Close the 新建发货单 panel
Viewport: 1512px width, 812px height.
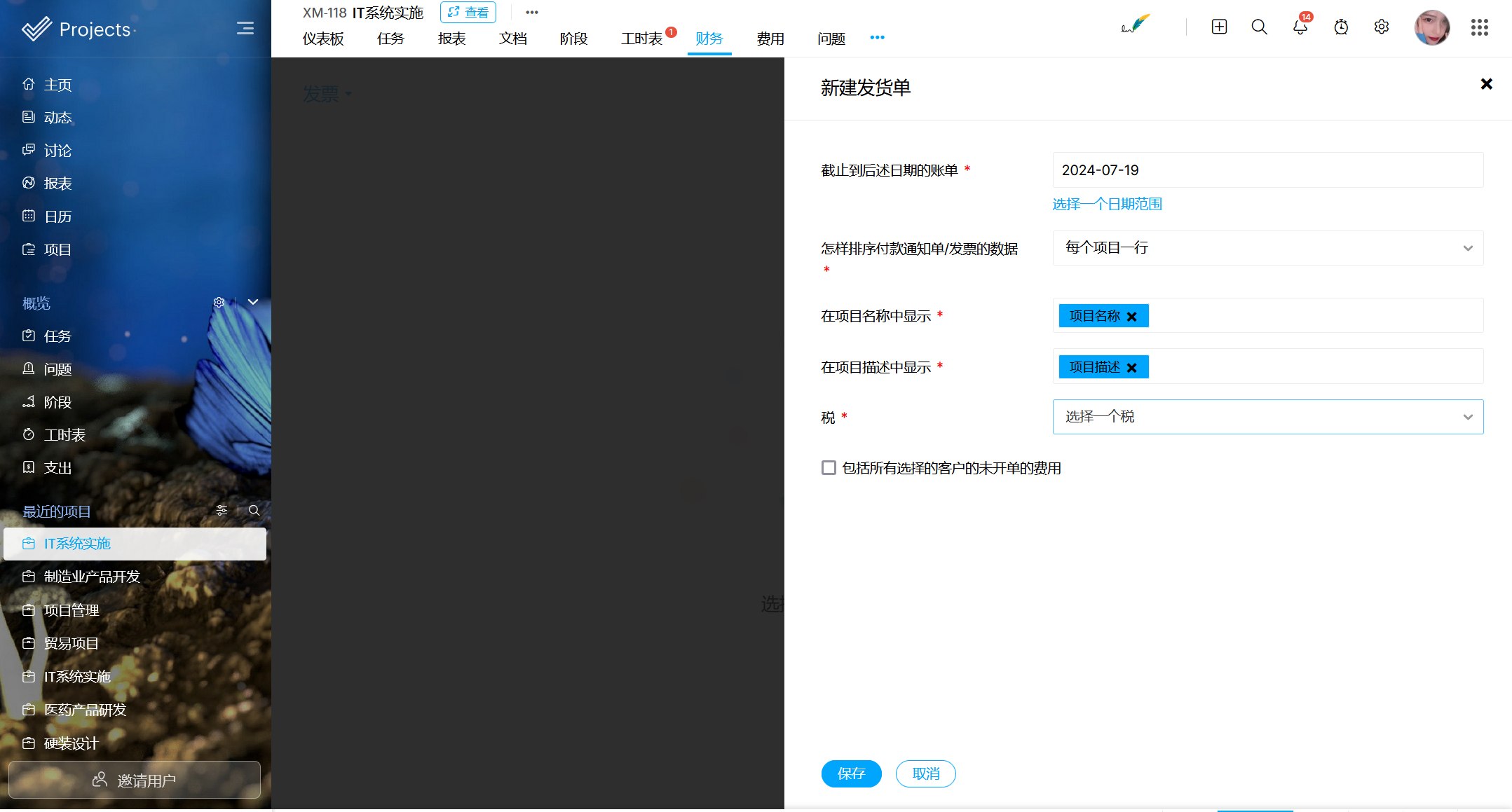[x=1486, y=84]
